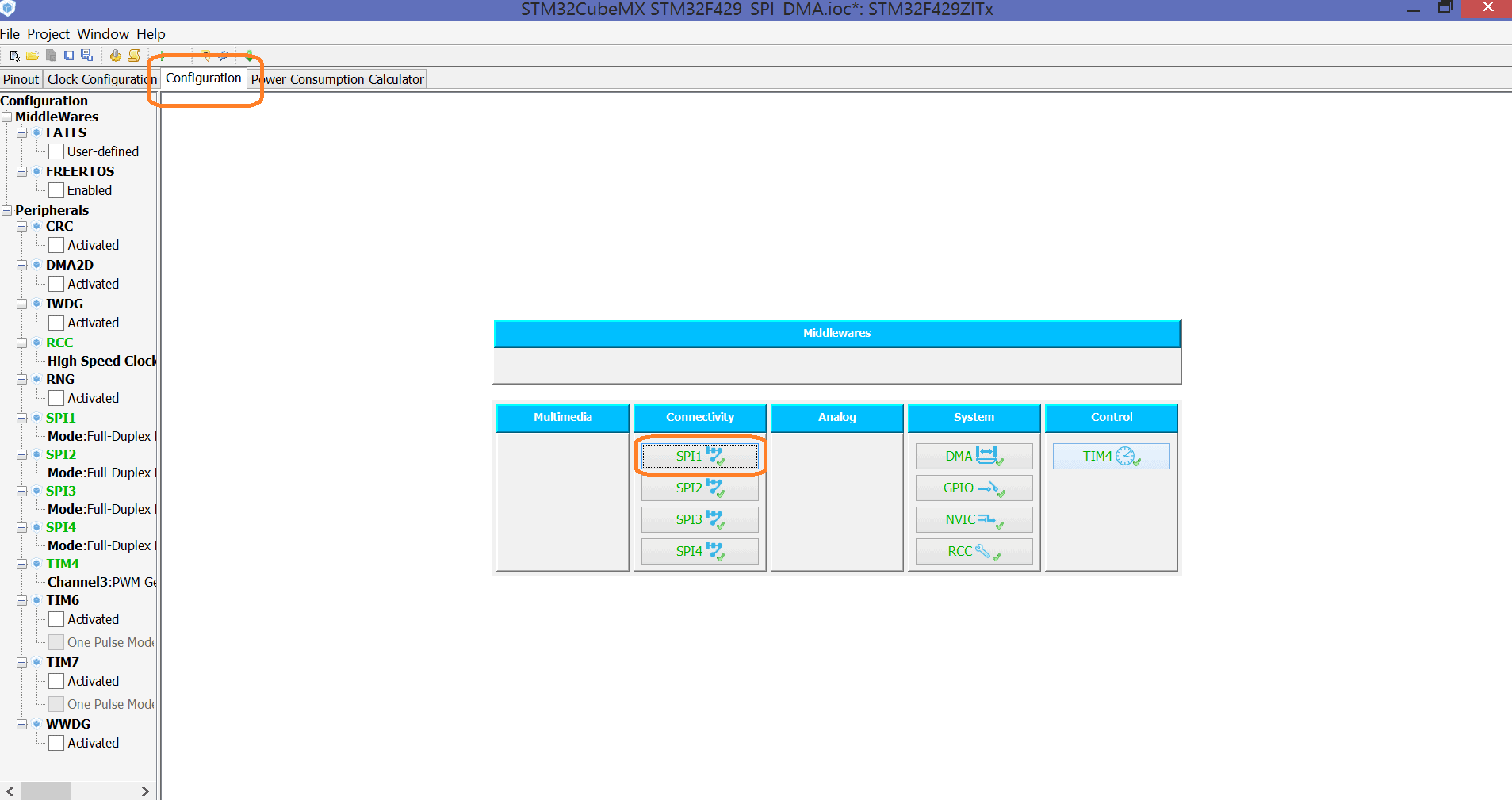The image size is (1512, 800).
Task: Open an existing project with toolbar icon
Action: click(32, 56)
